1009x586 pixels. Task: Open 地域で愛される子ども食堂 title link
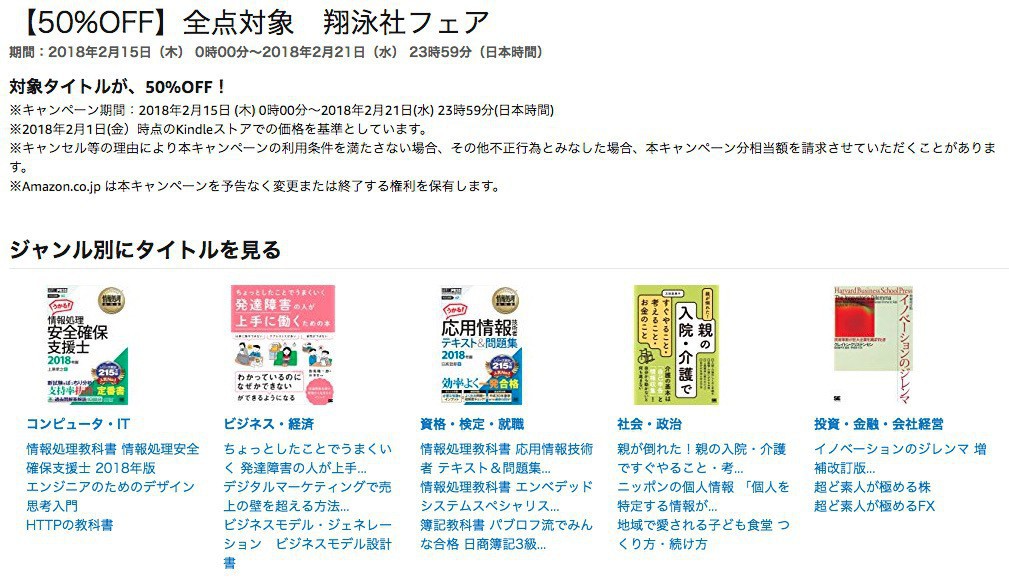703,535
